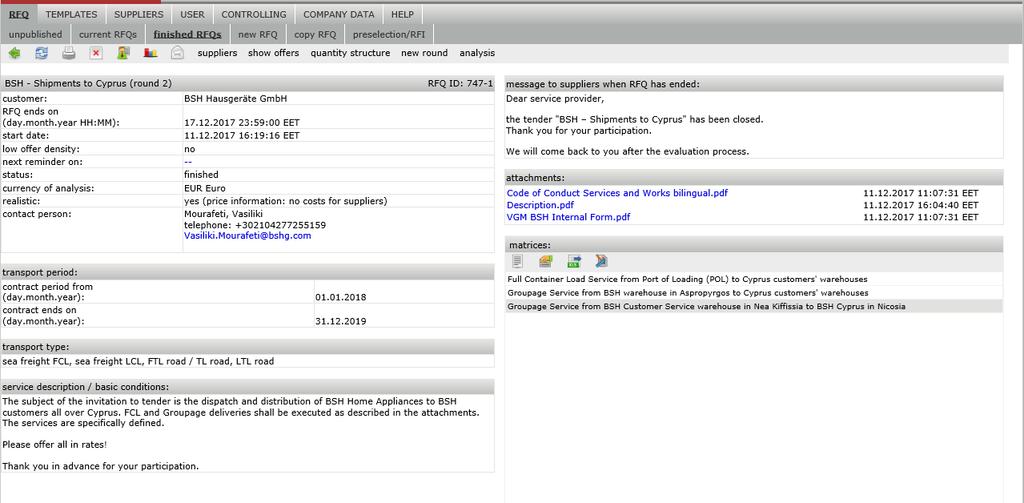Click the orange stacked layers icon under matrices

[x=545, y=261]
